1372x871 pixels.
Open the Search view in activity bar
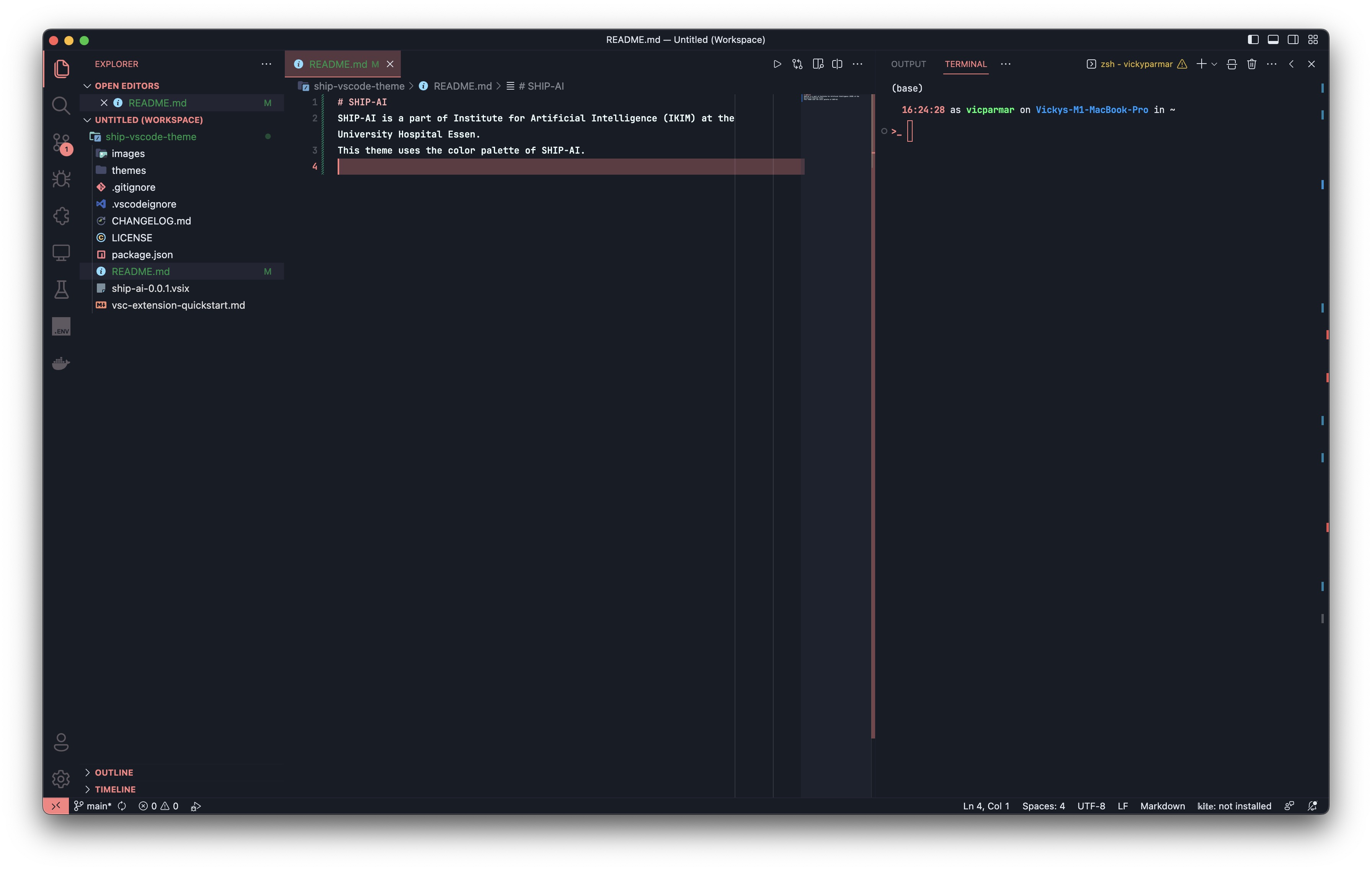61,105
